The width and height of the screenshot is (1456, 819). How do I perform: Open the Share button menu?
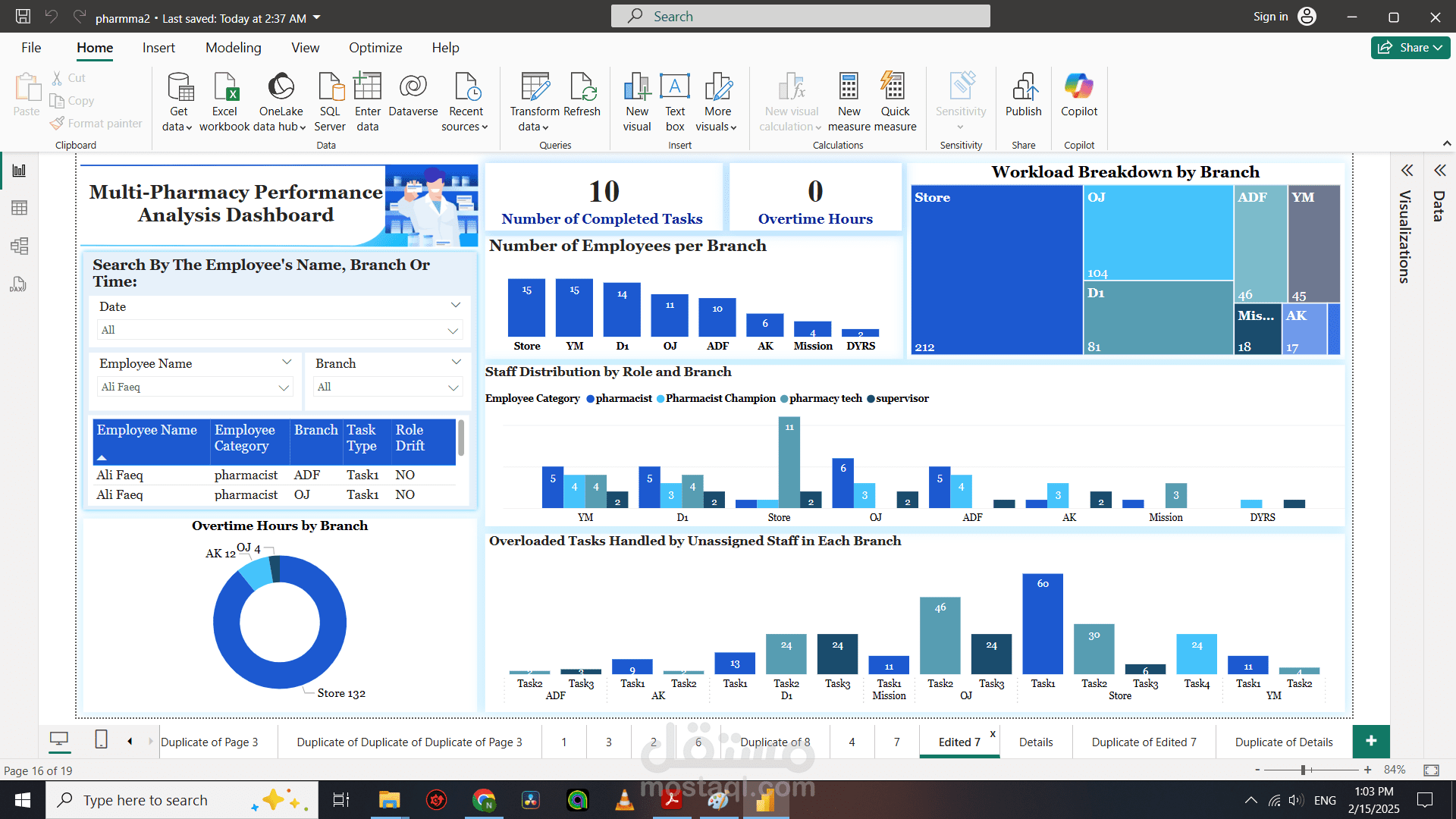coord(1410,47)
